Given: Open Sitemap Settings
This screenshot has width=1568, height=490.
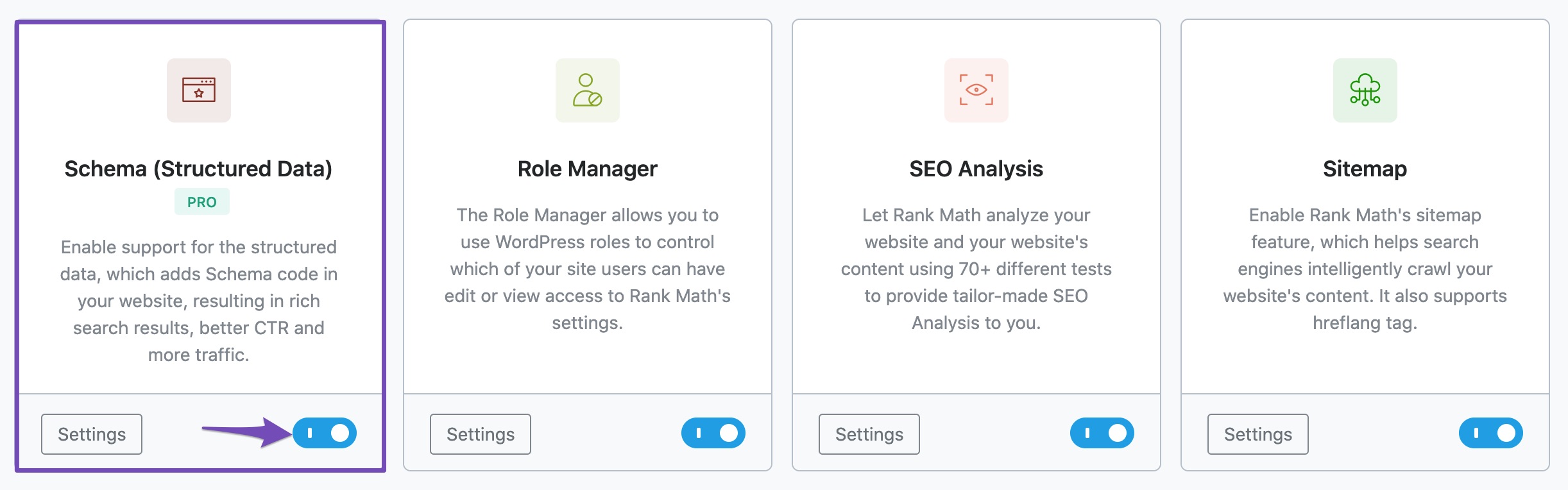Looking at the screenshot, I should (x=1257, y=434).
